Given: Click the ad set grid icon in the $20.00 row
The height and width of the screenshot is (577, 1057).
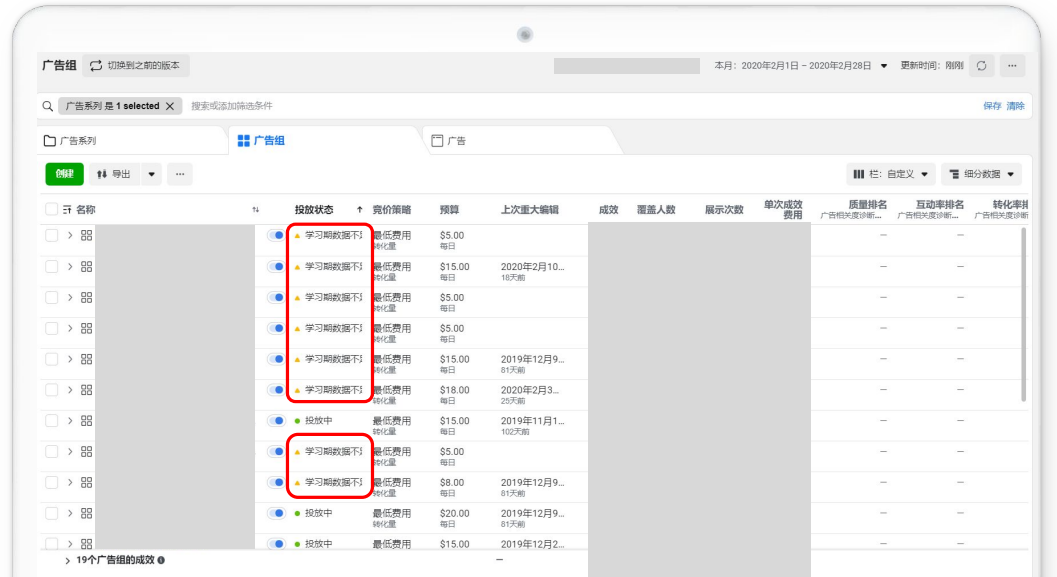Looking at the screenshot, I should tap(86, 513).
